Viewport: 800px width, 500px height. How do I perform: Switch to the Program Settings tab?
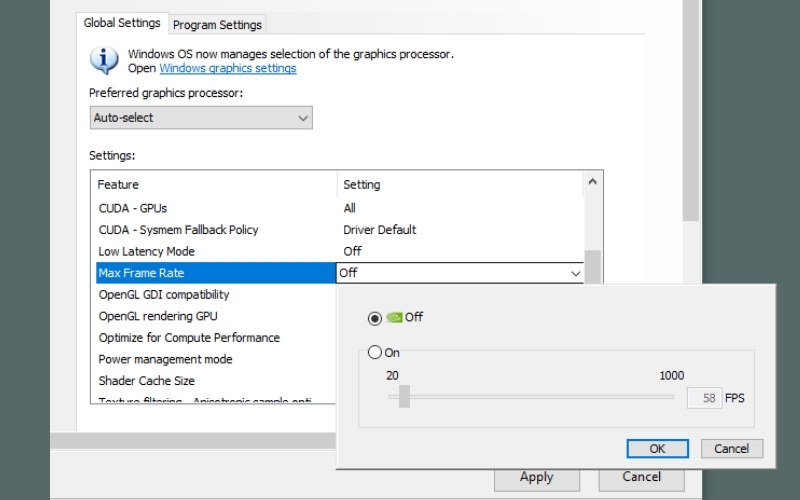point(217,24)
